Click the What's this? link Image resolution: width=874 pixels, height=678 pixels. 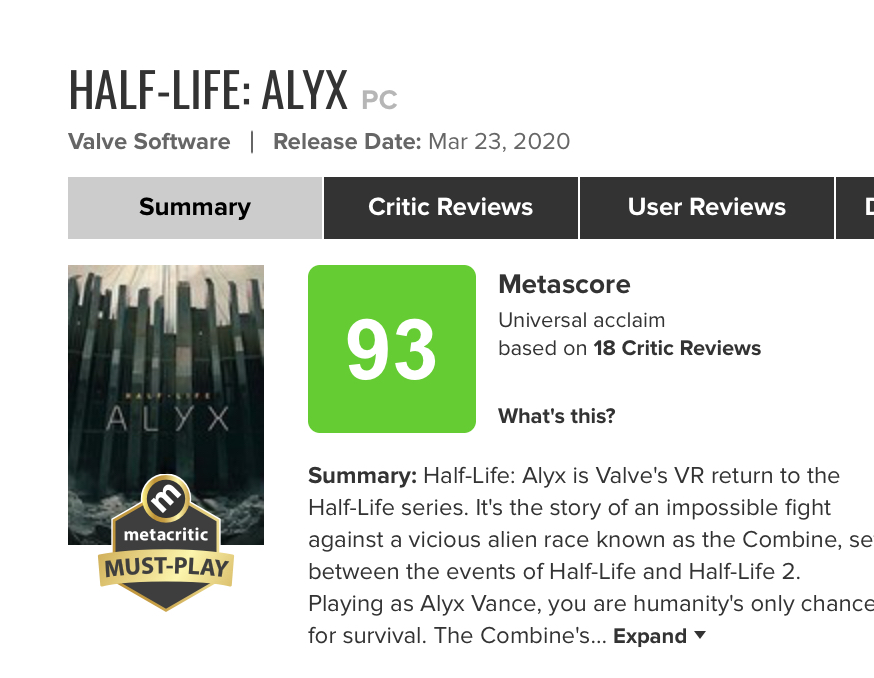coord(556,416)
